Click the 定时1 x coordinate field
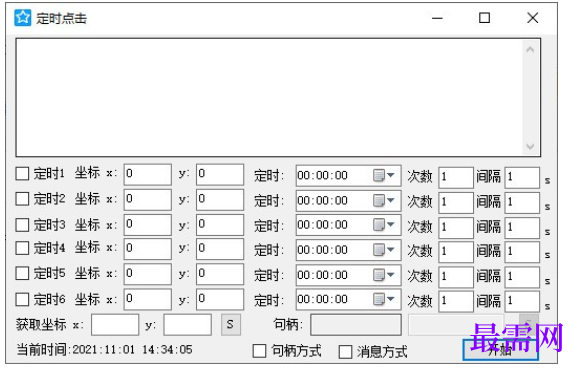 click(x=148, y=174)
